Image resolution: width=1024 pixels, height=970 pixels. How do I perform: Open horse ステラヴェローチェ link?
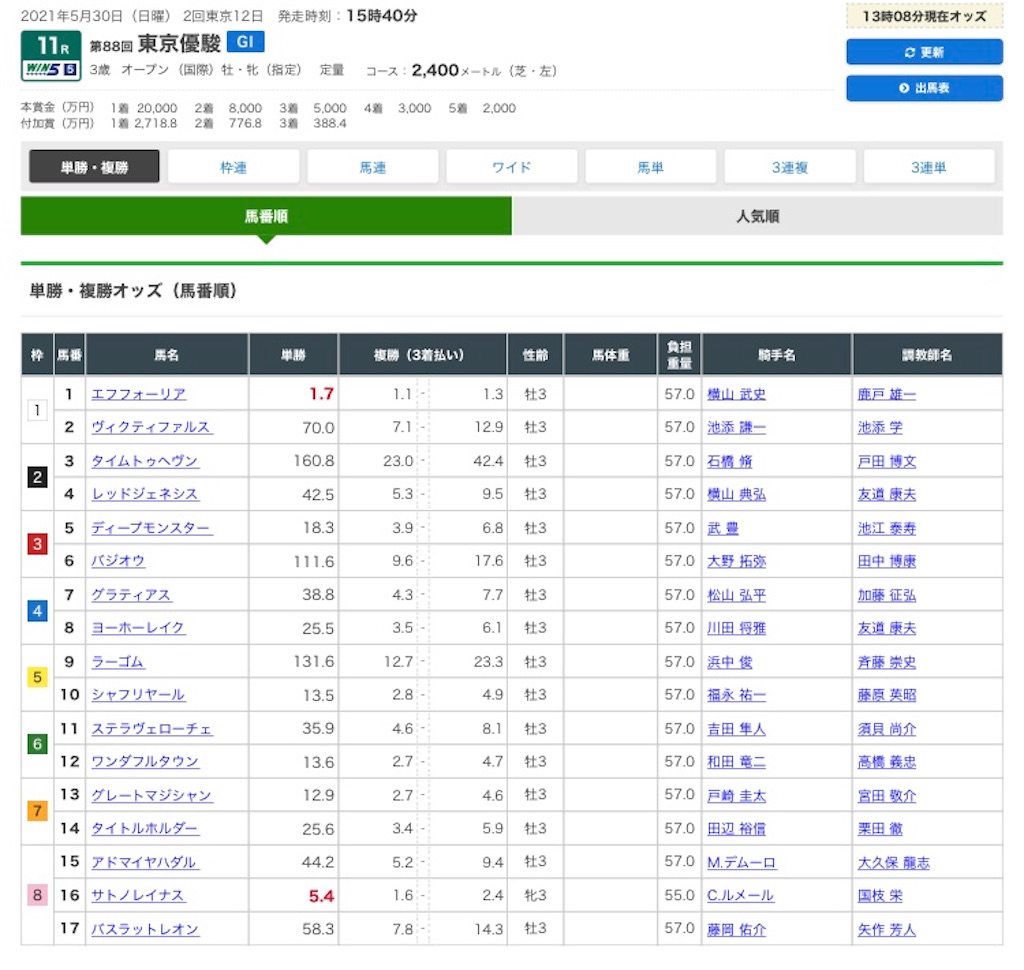152,728
